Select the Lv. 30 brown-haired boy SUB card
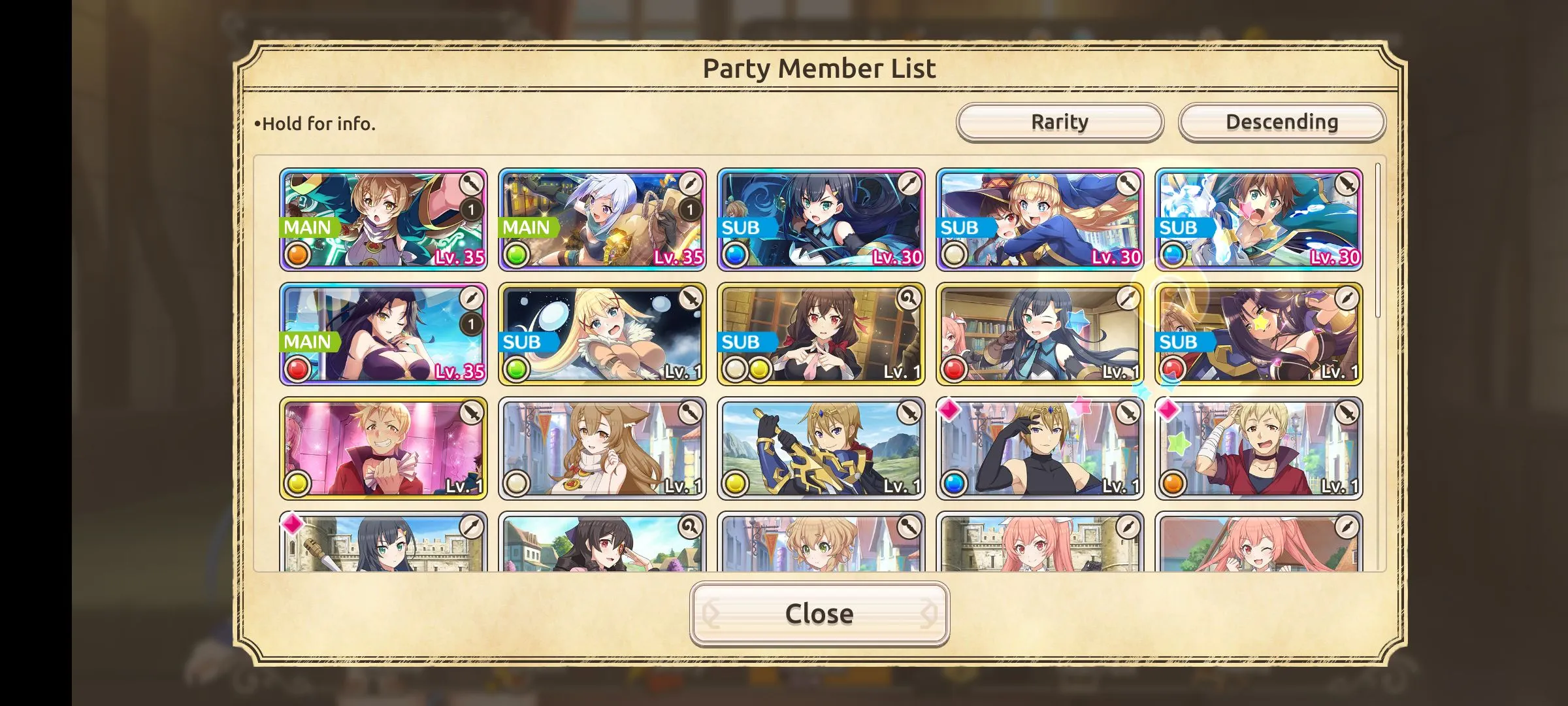 click(1259, 220)
